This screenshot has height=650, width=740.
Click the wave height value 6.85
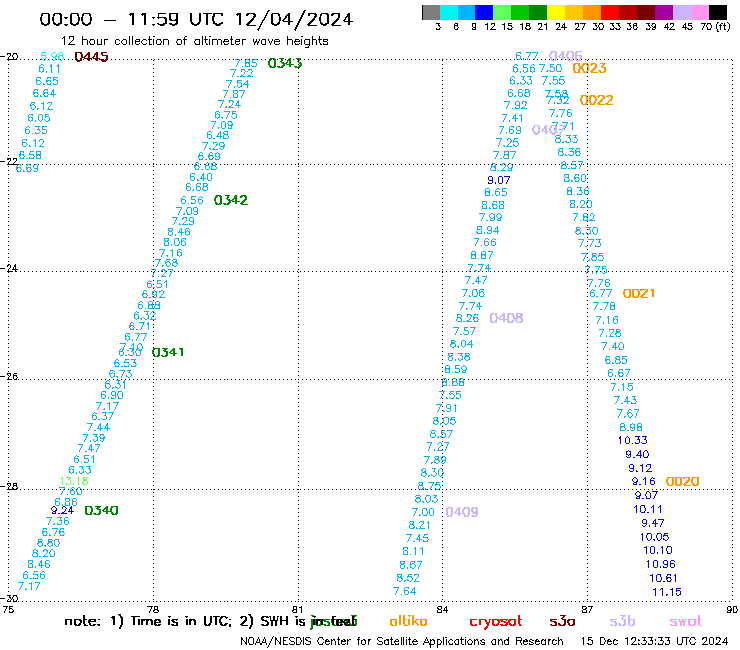(616, 360)
